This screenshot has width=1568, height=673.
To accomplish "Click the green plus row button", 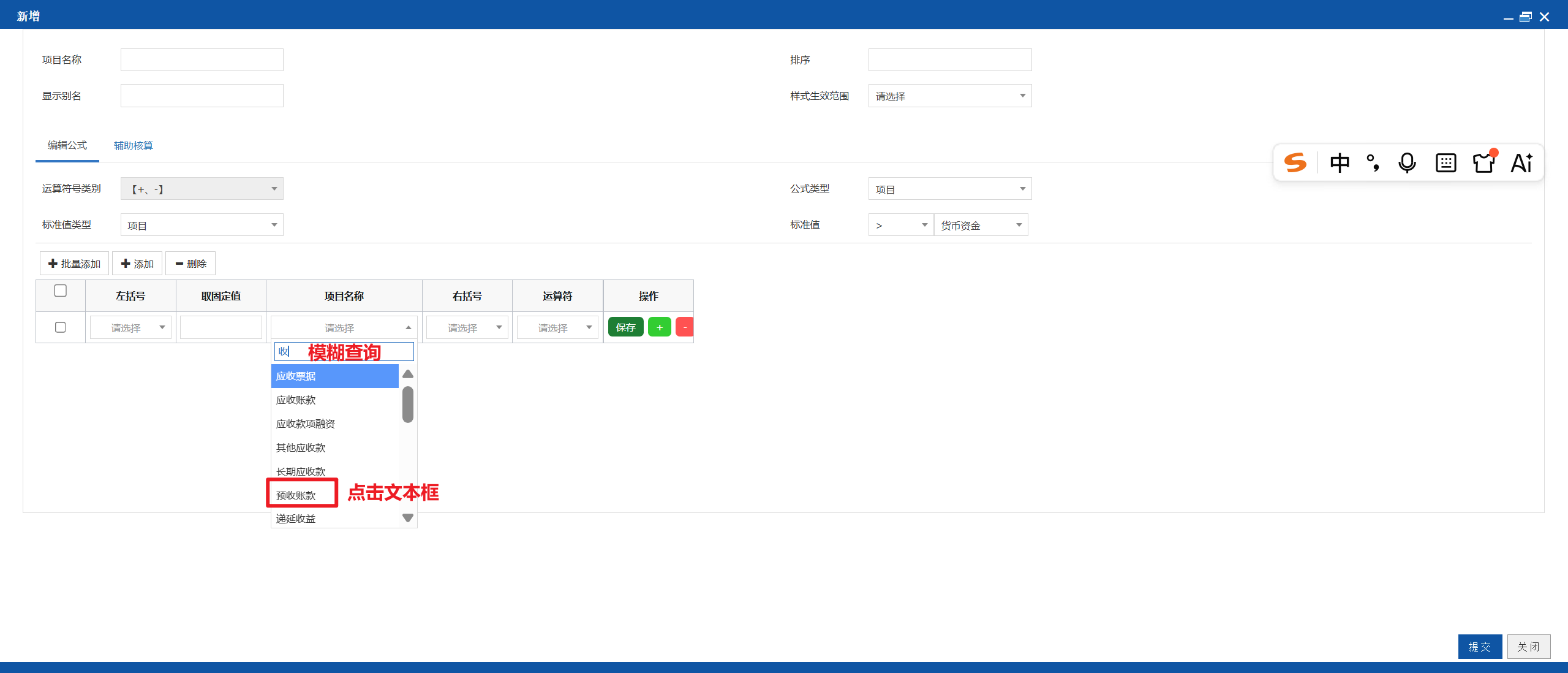I will click(660, 327).
